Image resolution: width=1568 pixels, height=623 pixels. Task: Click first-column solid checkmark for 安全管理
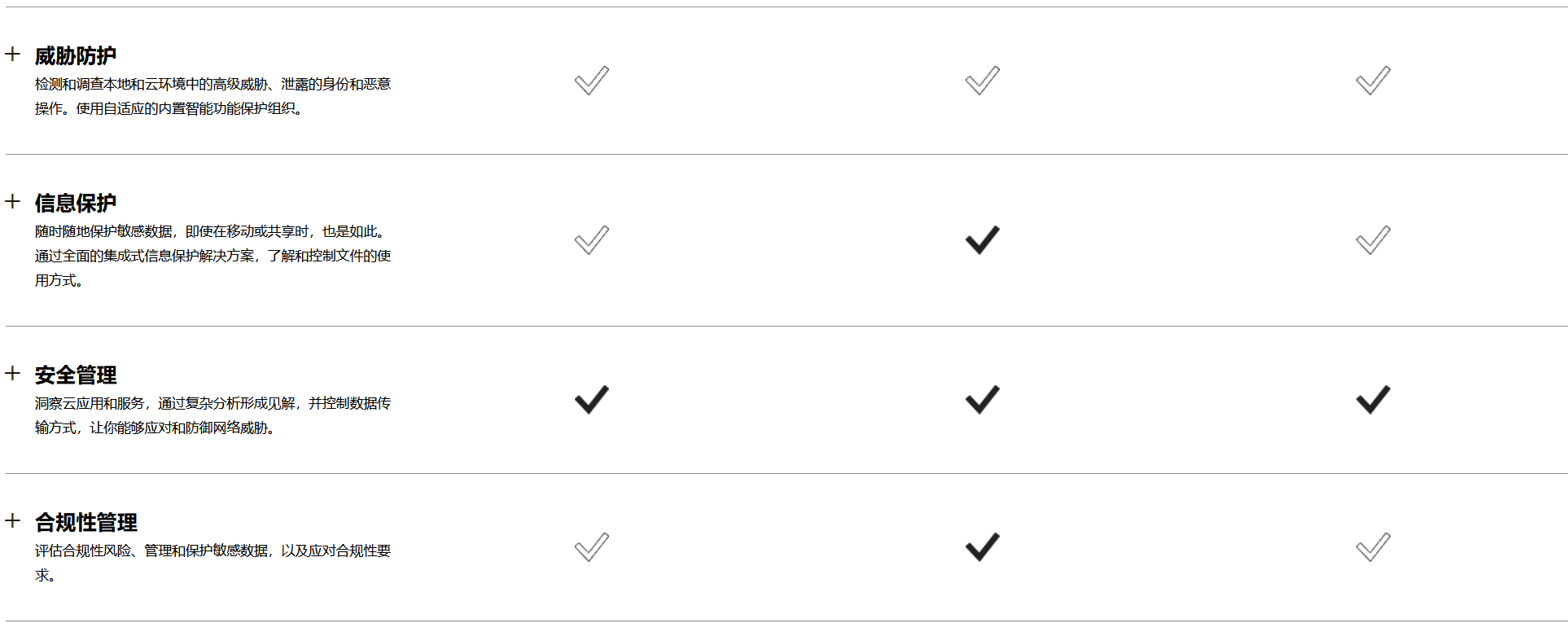tap(592, 400)
